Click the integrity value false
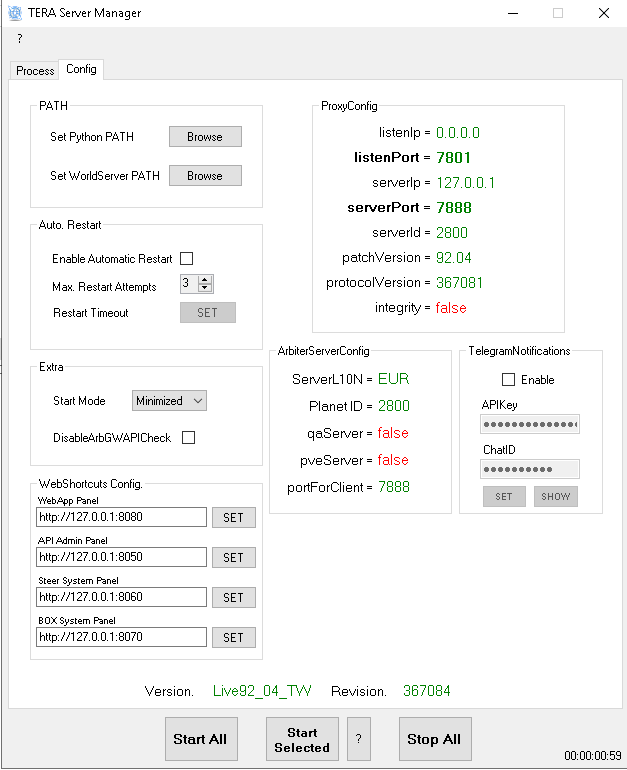Viewport: 627px width, 770px height. point(451,307)
